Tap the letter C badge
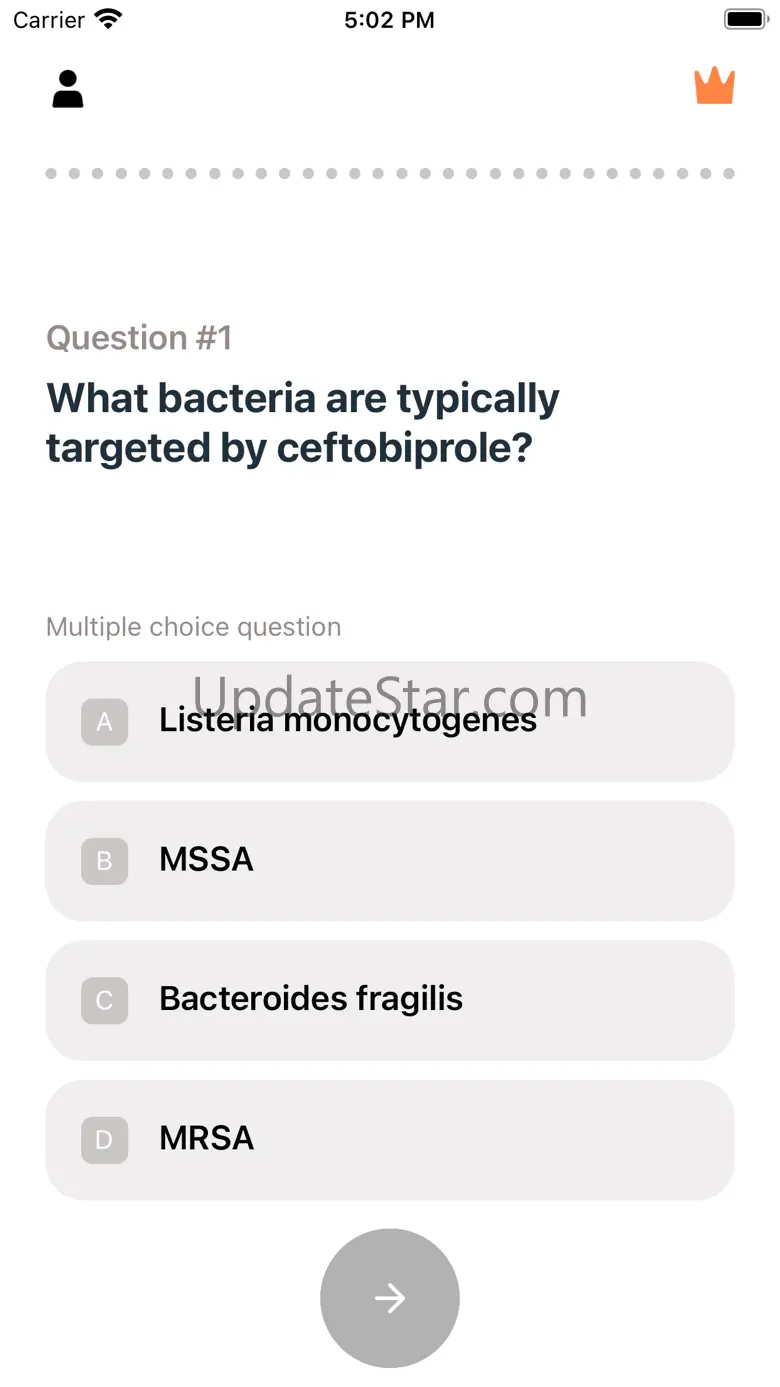The image size is (780, 1387). point(104,1000)
